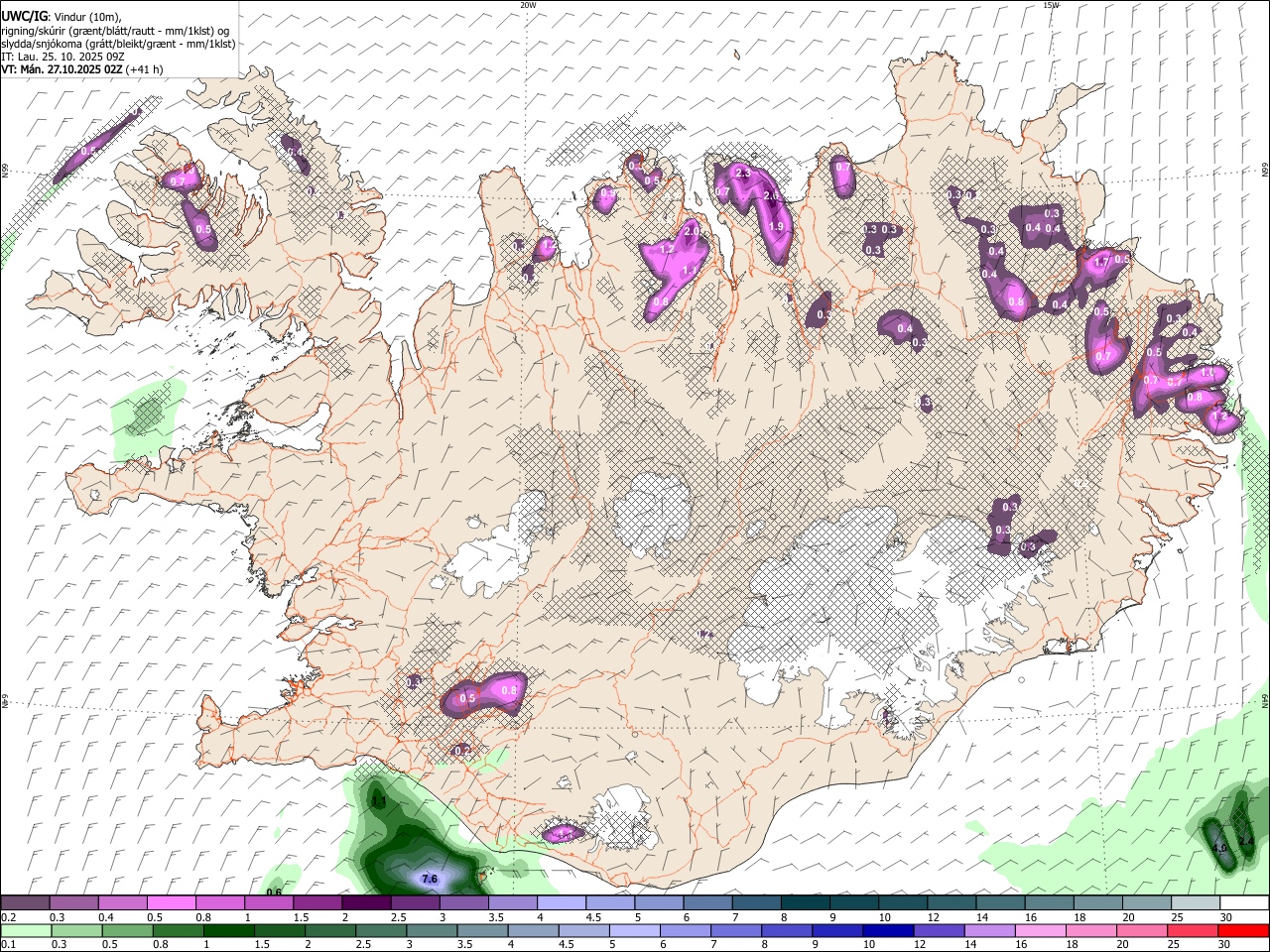This screenshot has height=952, width=1270.
Task: Click the pale green lower-row swatch from 0.1 to 0.3
Action: pos(26,931)
